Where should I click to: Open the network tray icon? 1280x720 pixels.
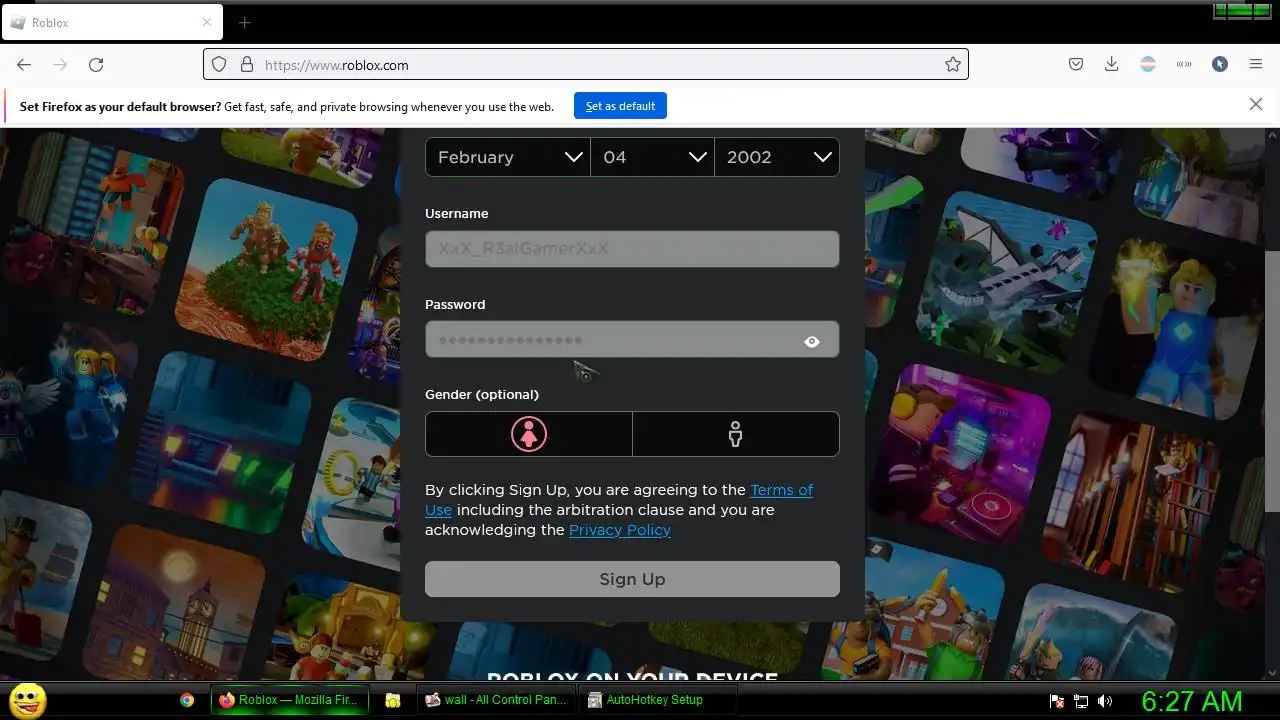1081,702
